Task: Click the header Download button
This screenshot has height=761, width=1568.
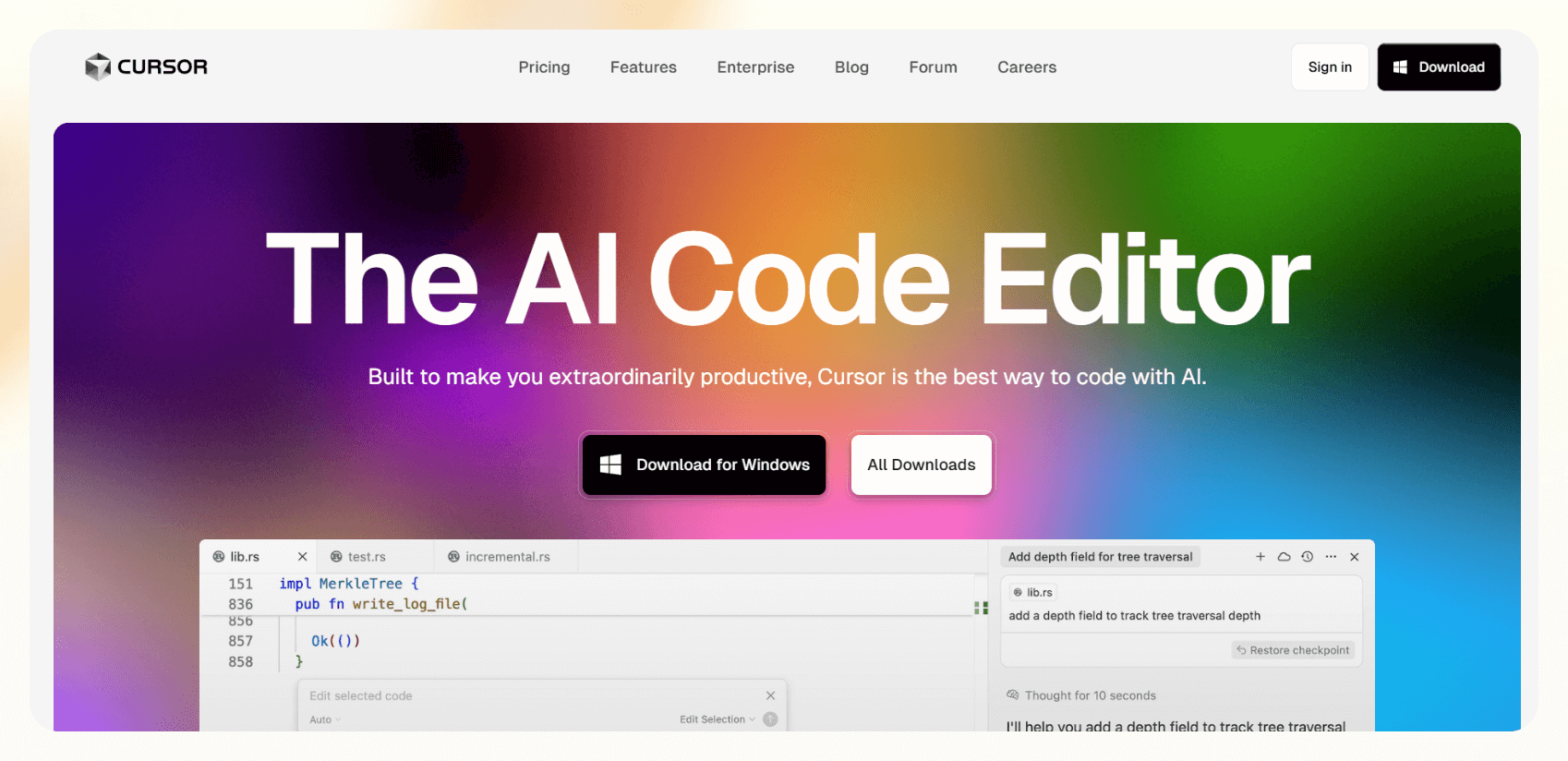Action: [x=1439, y=67]
